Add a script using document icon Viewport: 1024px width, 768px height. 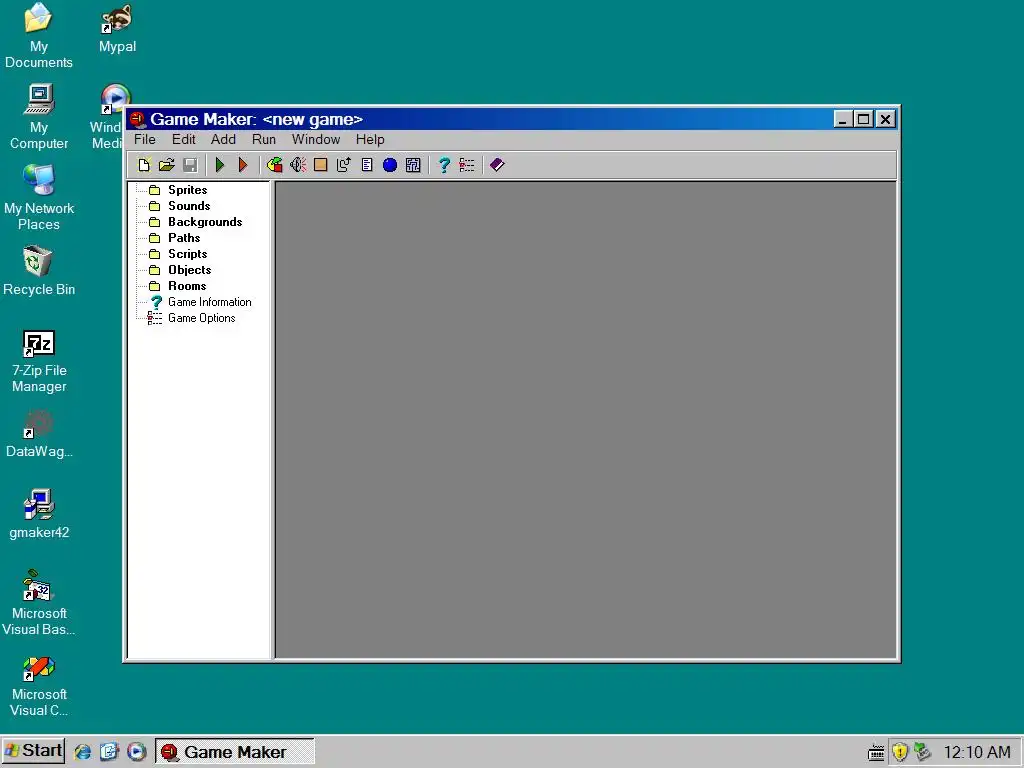pos(367,165)
